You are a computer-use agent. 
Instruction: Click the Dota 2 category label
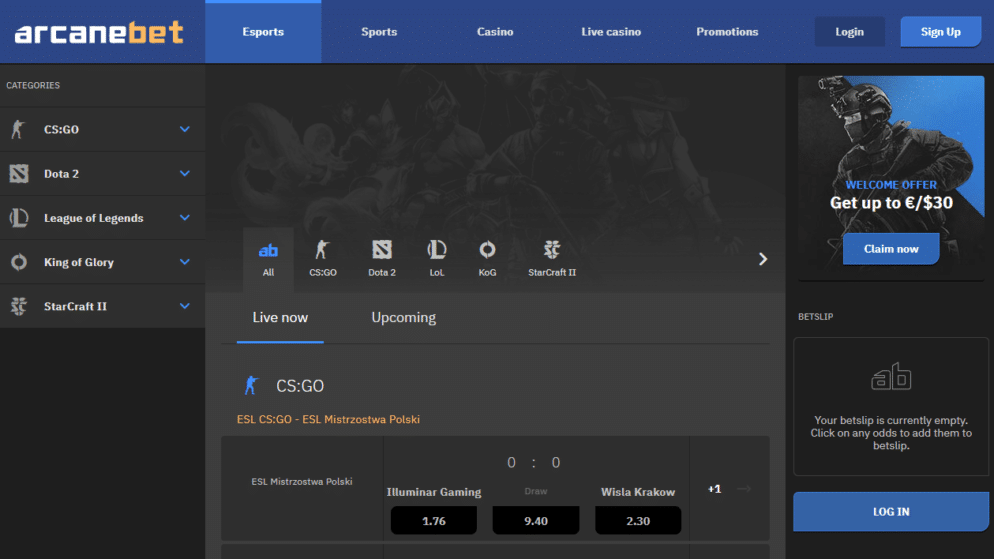(x=61, y=174)
